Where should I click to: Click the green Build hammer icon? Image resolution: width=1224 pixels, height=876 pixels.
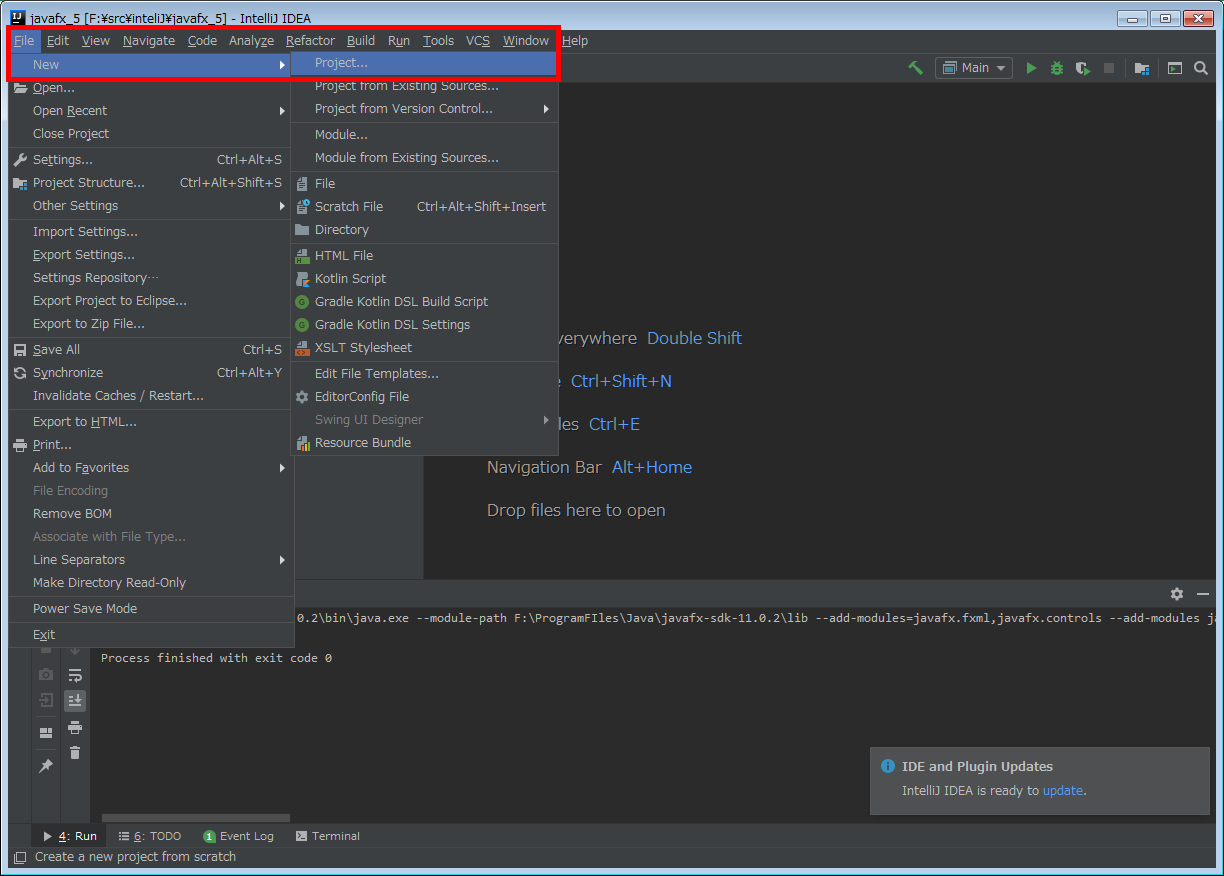[915, 68]
